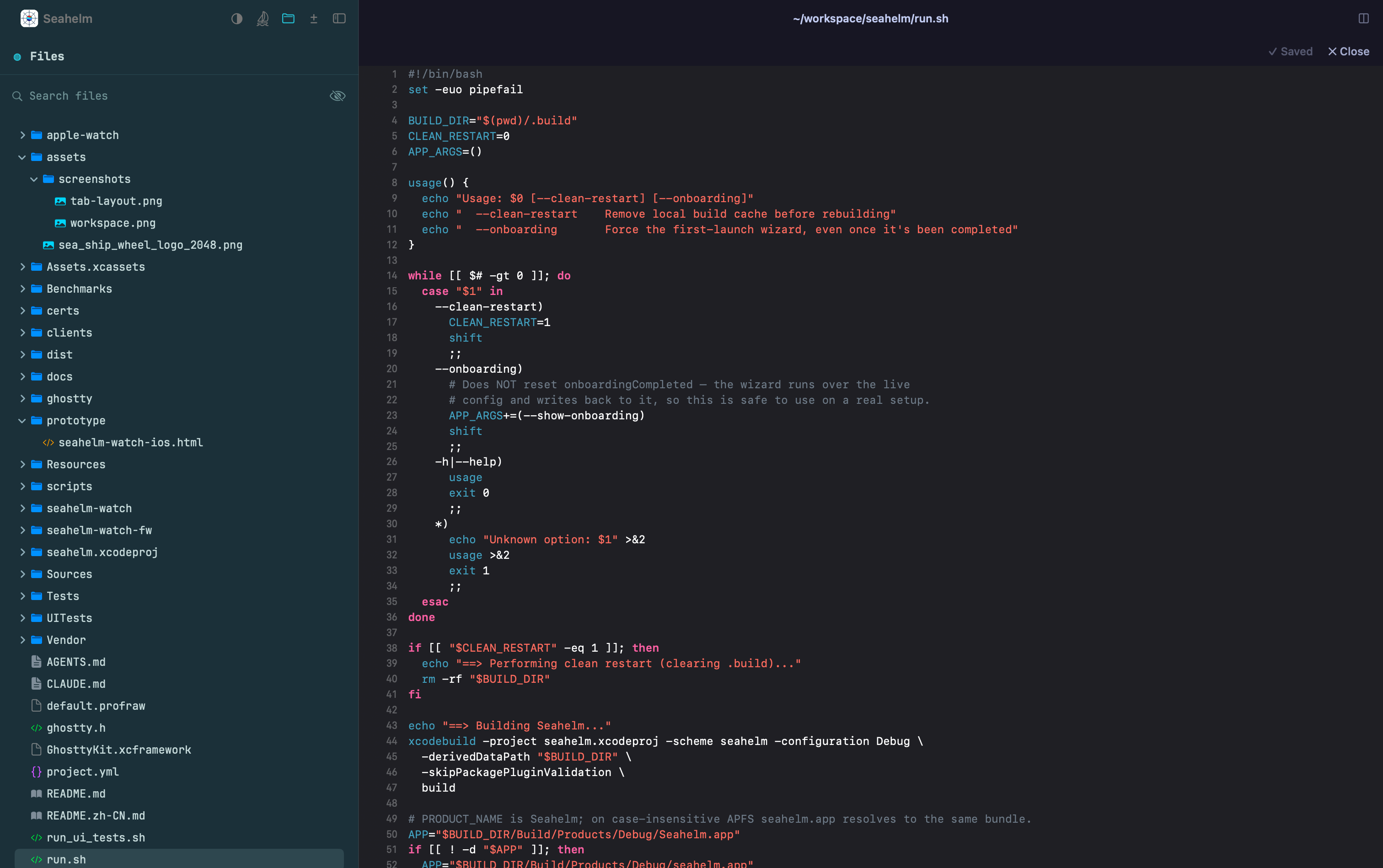Screen dimensions: 1383x868
Task: Click the 'set -euo pipefail' code line
Action: click(x=466, y=90)
